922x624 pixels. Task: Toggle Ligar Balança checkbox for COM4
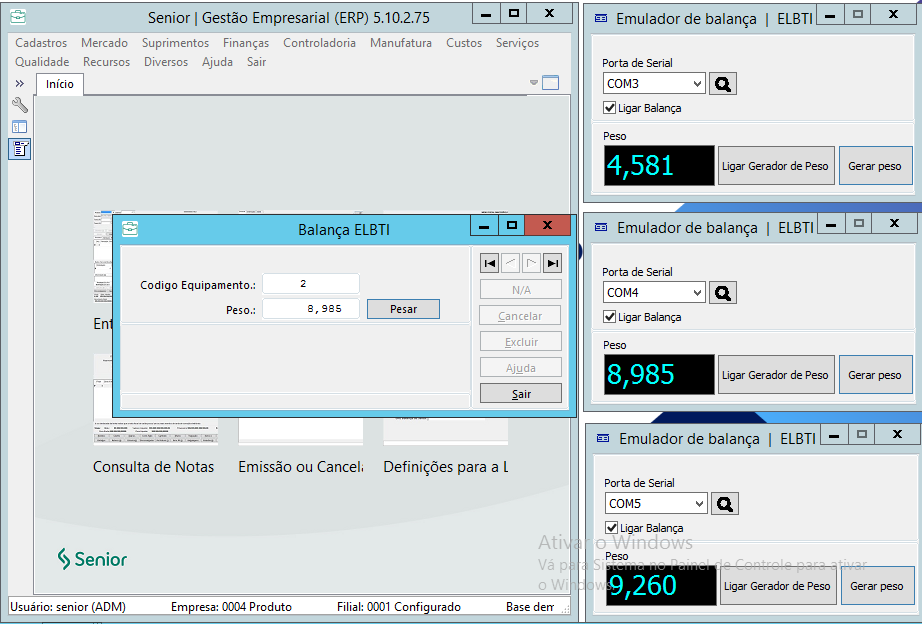click(610, 317)
